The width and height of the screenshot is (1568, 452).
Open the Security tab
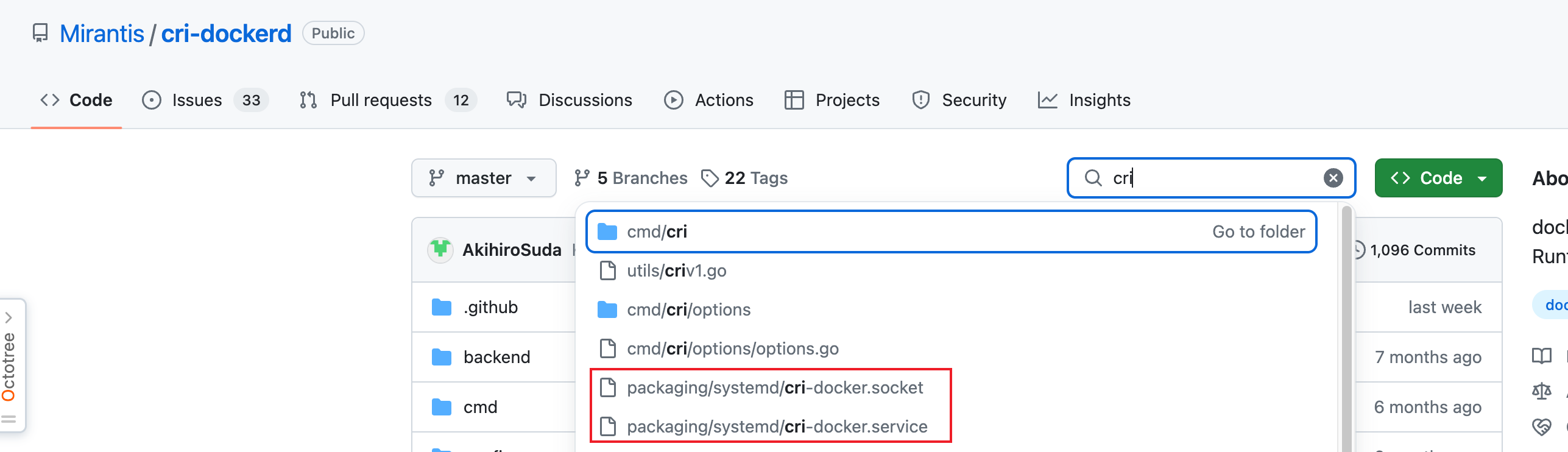click(x=973, y=100)
